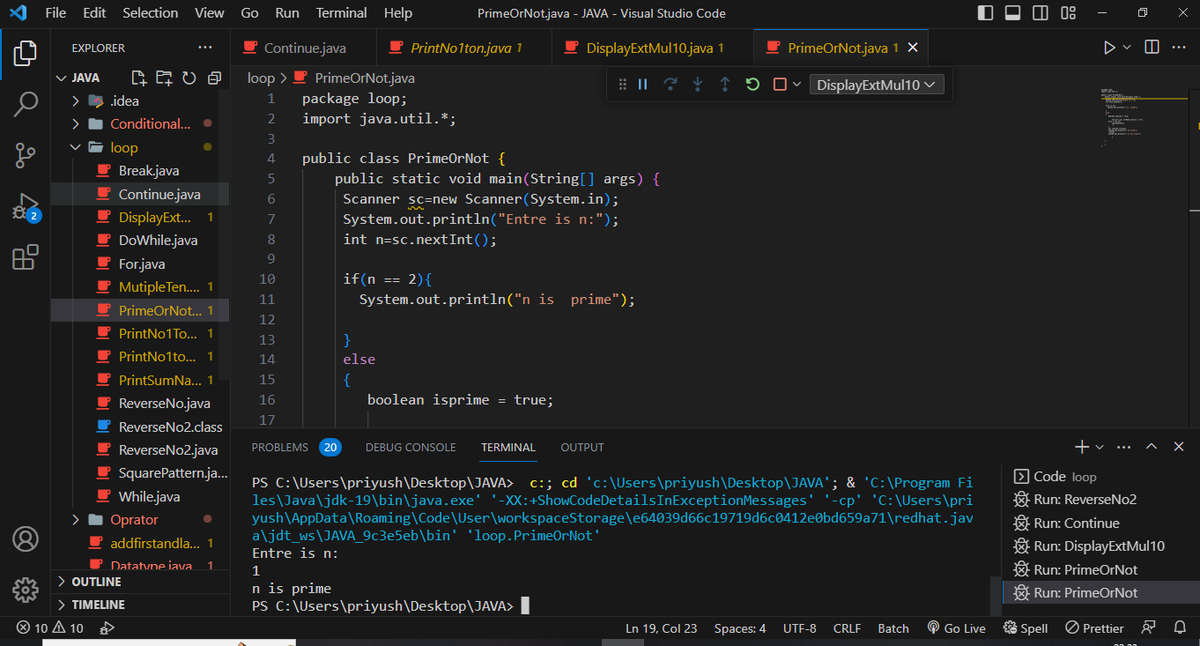The width and height of the screenshot is (1200, 646).
Task: Open the Search view icon
Action: [x=25, y=104]
